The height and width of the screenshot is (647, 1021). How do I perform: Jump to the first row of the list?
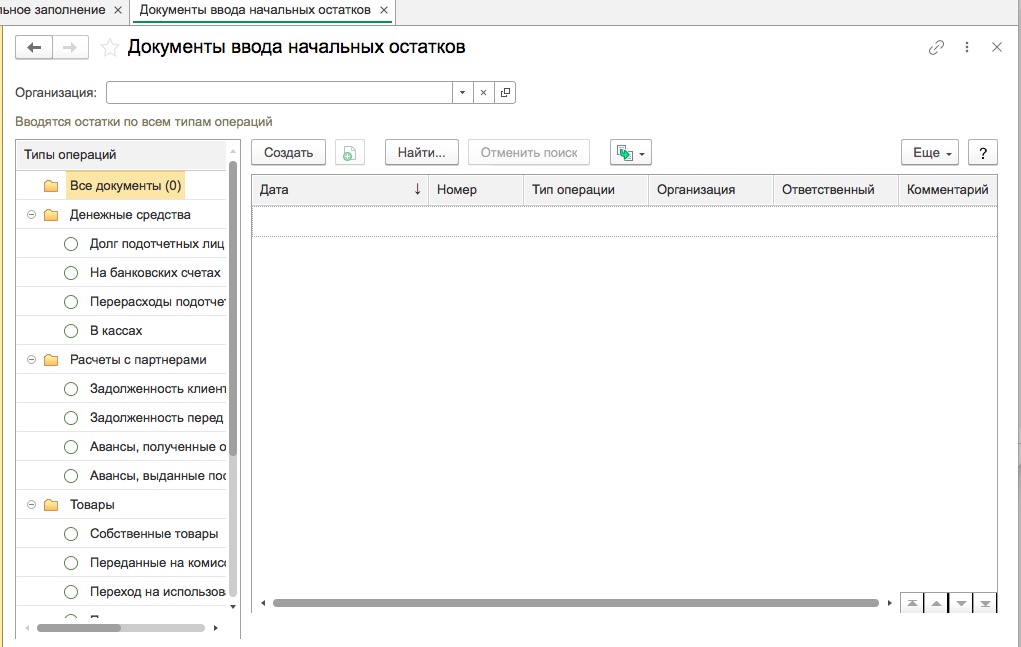click(x=912, y=603)
